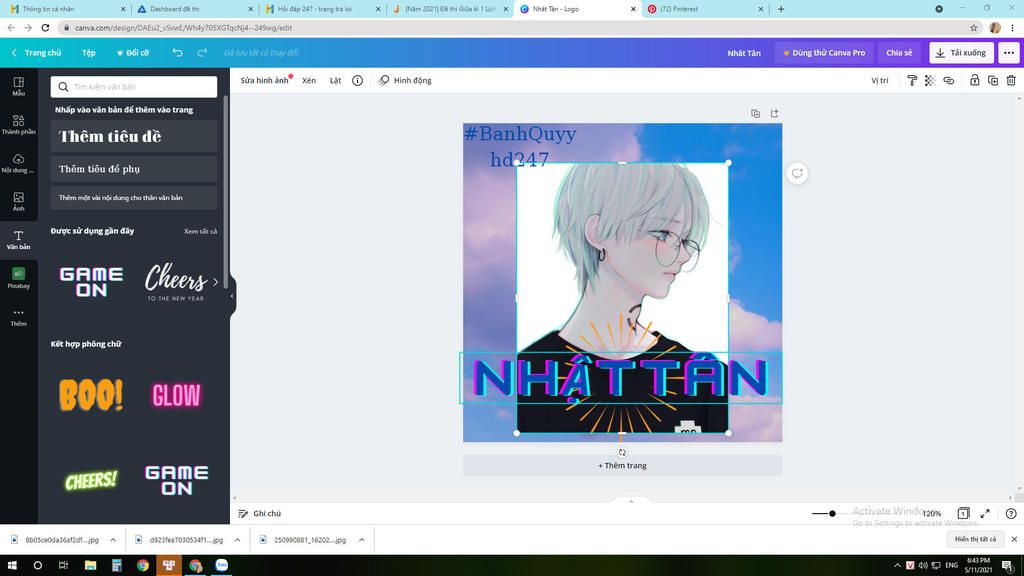This screenshot has width=1024, height=576.
Task: Click the duplicate element icon in toolbar
Action: tap(993, 80)
